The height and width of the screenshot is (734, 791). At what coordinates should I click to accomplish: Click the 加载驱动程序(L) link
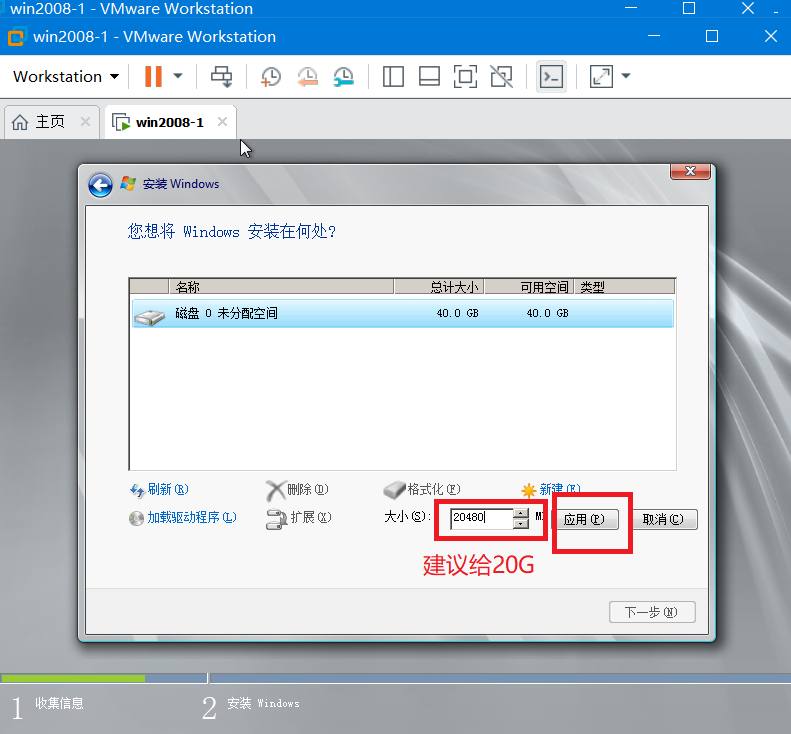coord(183,518)
